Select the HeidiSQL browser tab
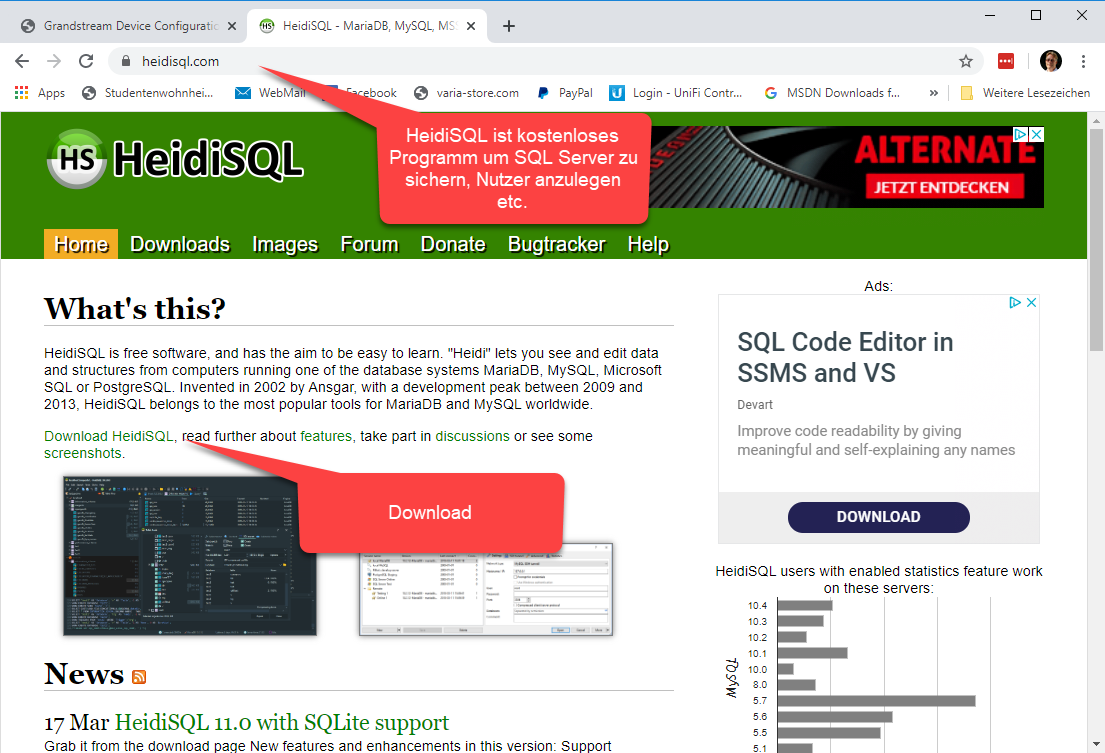Viewport: 1105px width, 753px height. (x=366, y=26)
